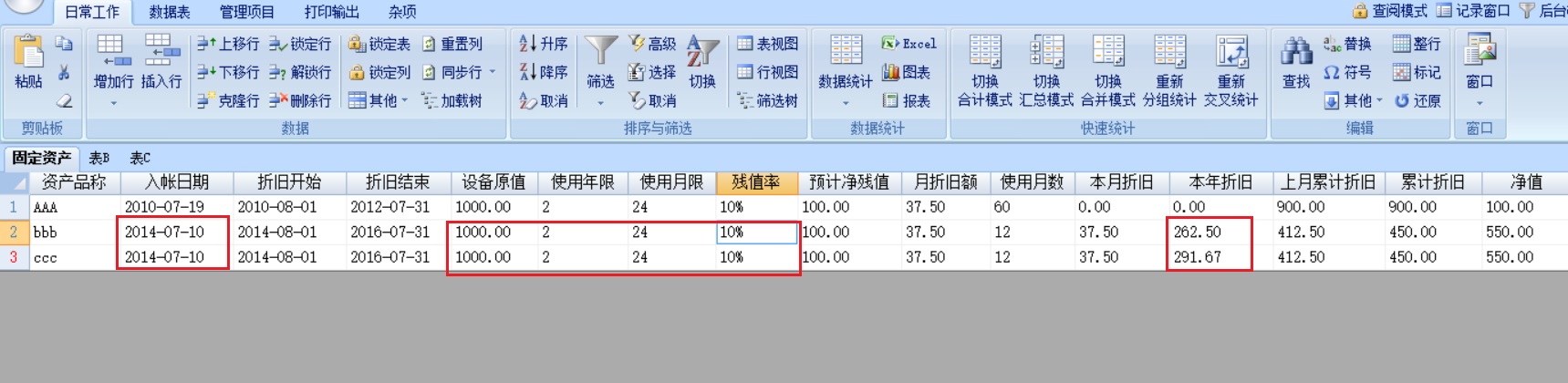Click 插入行 (insert row) icon
The image size is (1568, 383).
tap(161, 51)
